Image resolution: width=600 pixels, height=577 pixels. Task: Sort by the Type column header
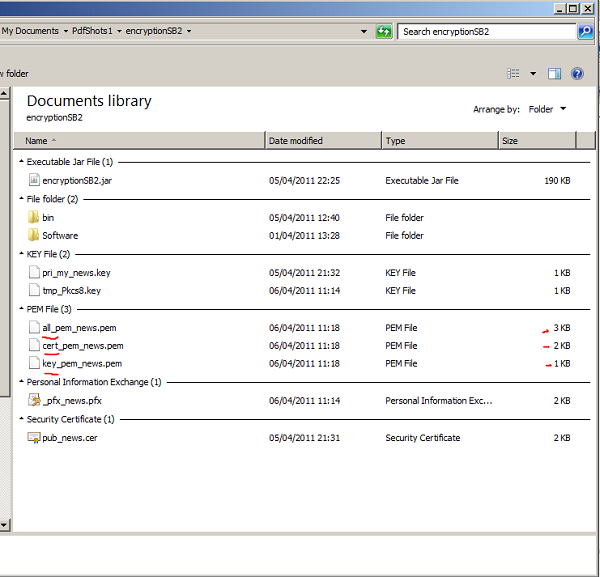click(440, 141)
